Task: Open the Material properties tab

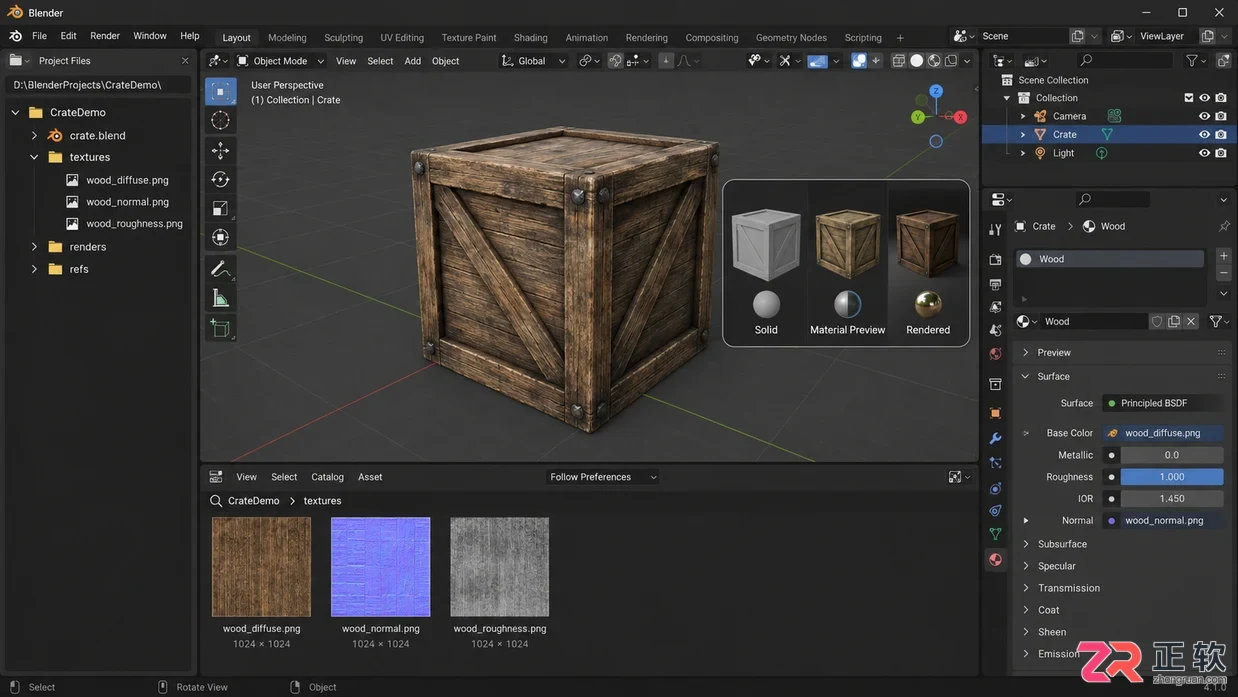Action: (x=995, y=559)
